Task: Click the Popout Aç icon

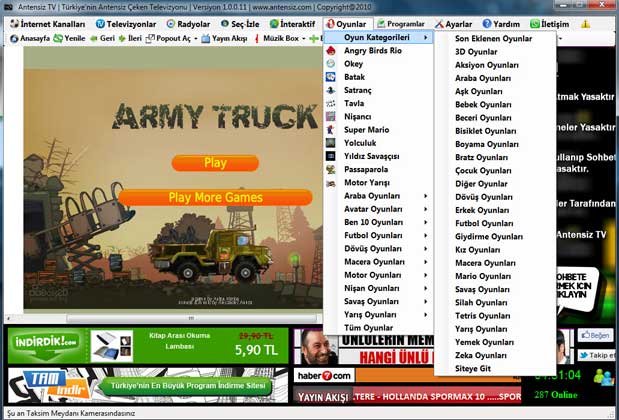Action: (150, 39)
